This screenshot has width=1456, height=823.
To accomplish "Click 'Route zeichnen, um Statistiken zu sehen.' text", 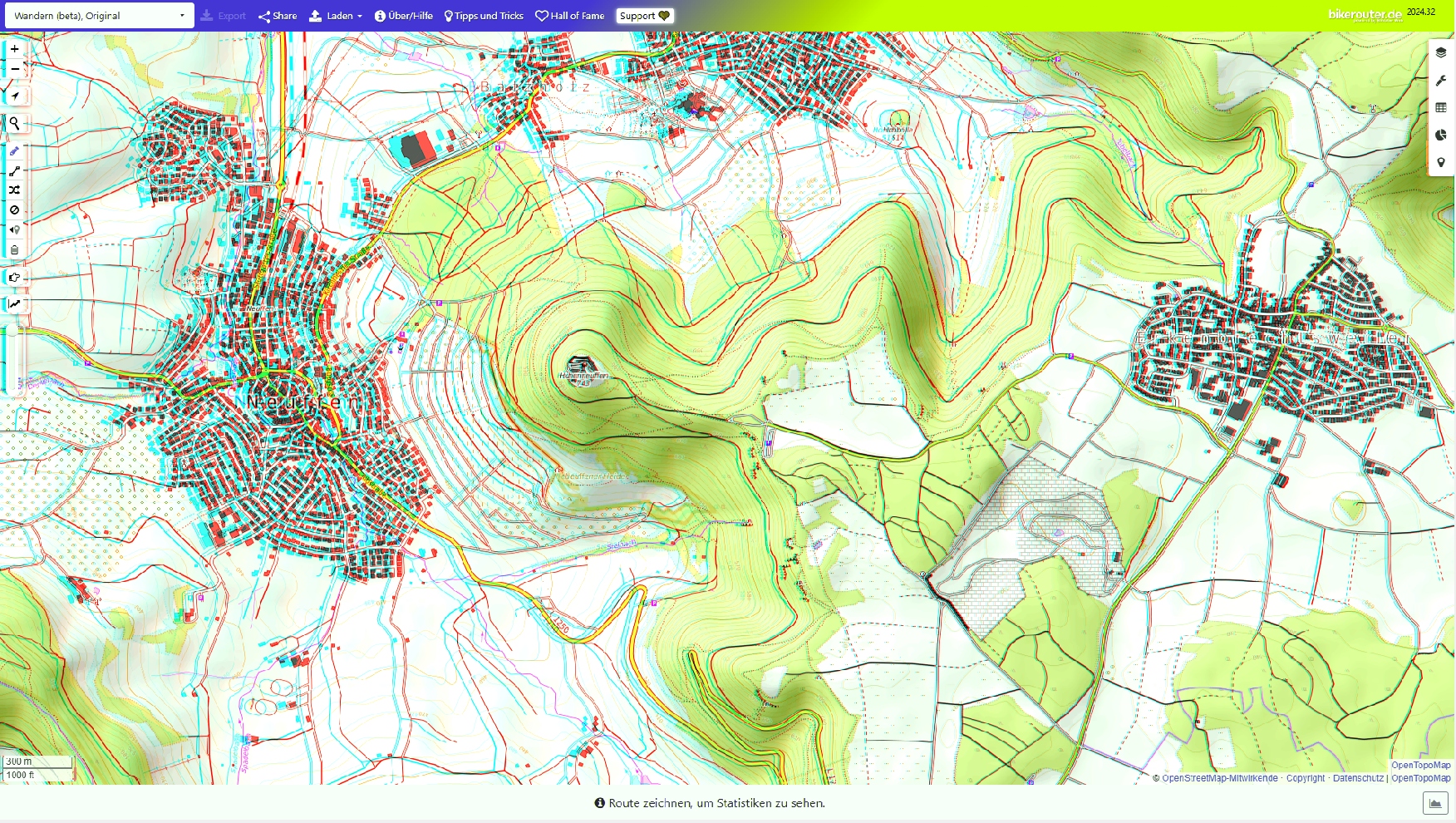I will pos(716,803).
